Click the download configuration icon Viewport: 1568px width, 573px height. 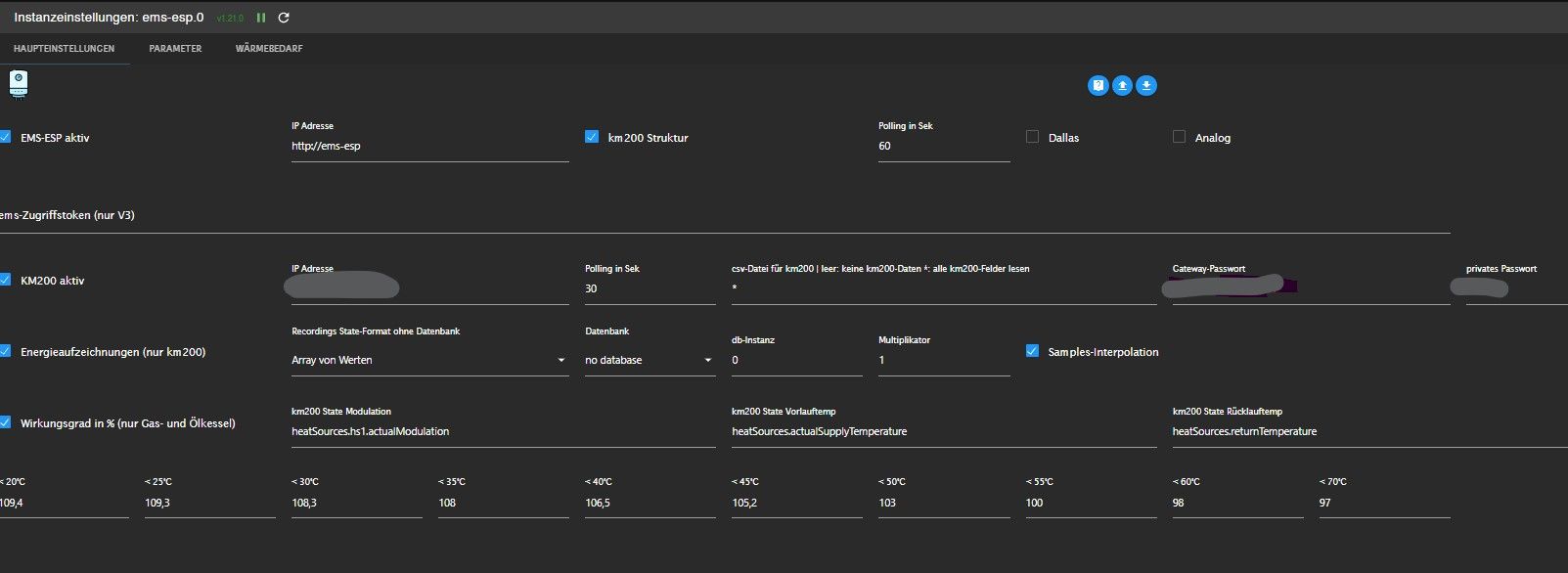1146,86
